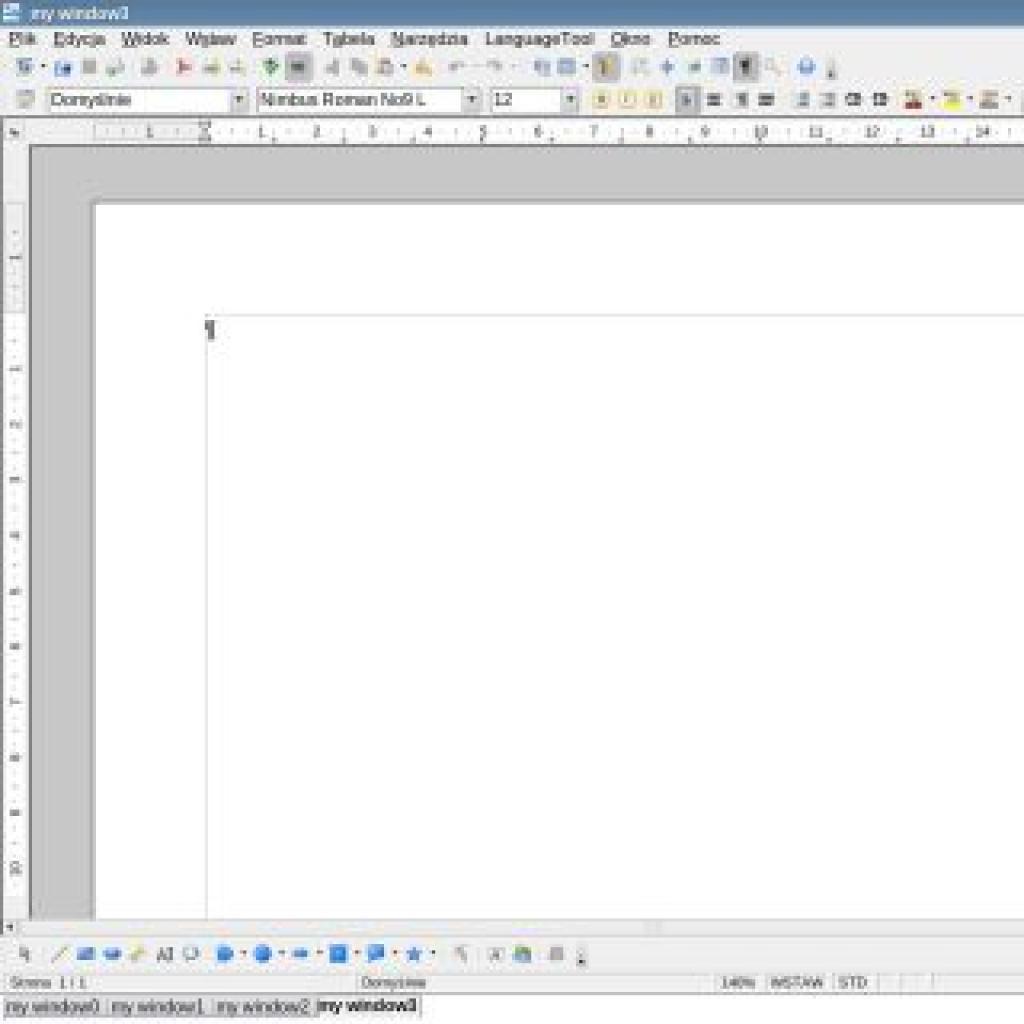
Task: Open the Highlighting color dropdown arrow
Action: click(x=970, y=100)
